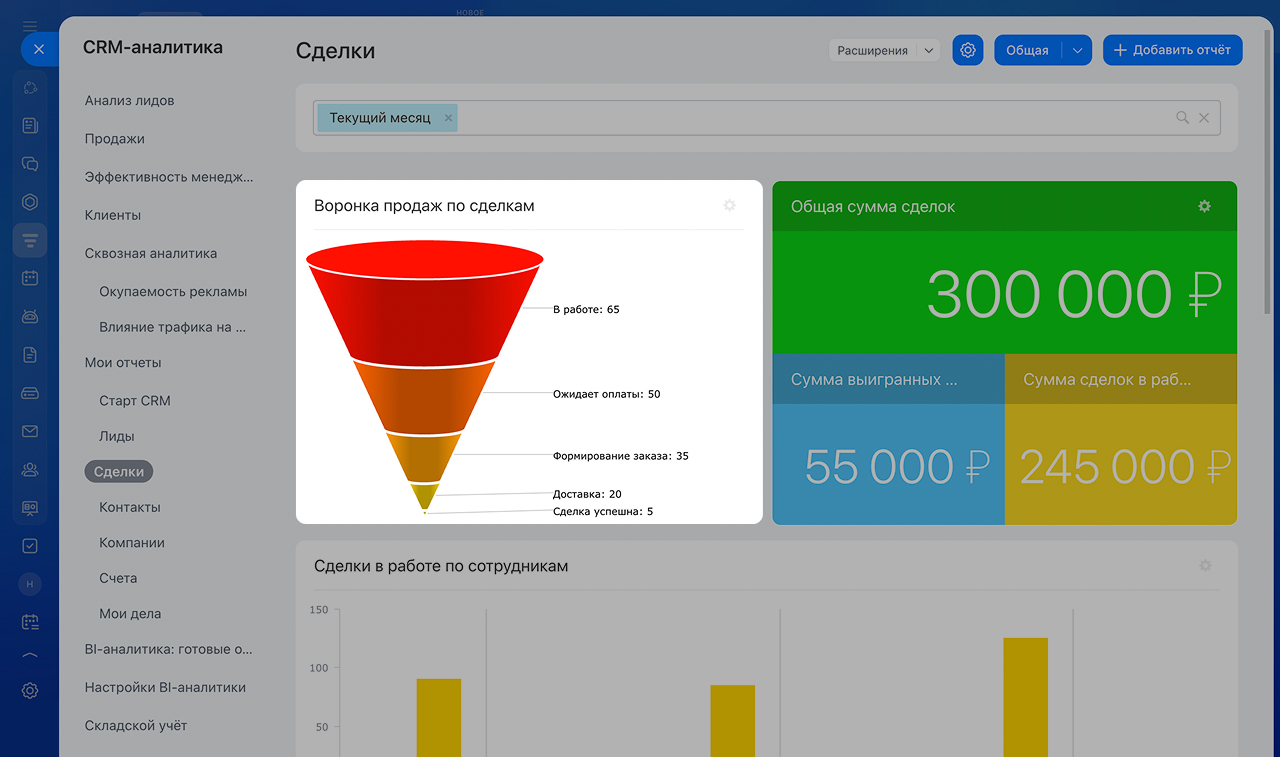Screen dimensions: 1280x757
Task: Open 'Эффективность менедж...' in the sidebar menu
Action: [x=169, y=177]
